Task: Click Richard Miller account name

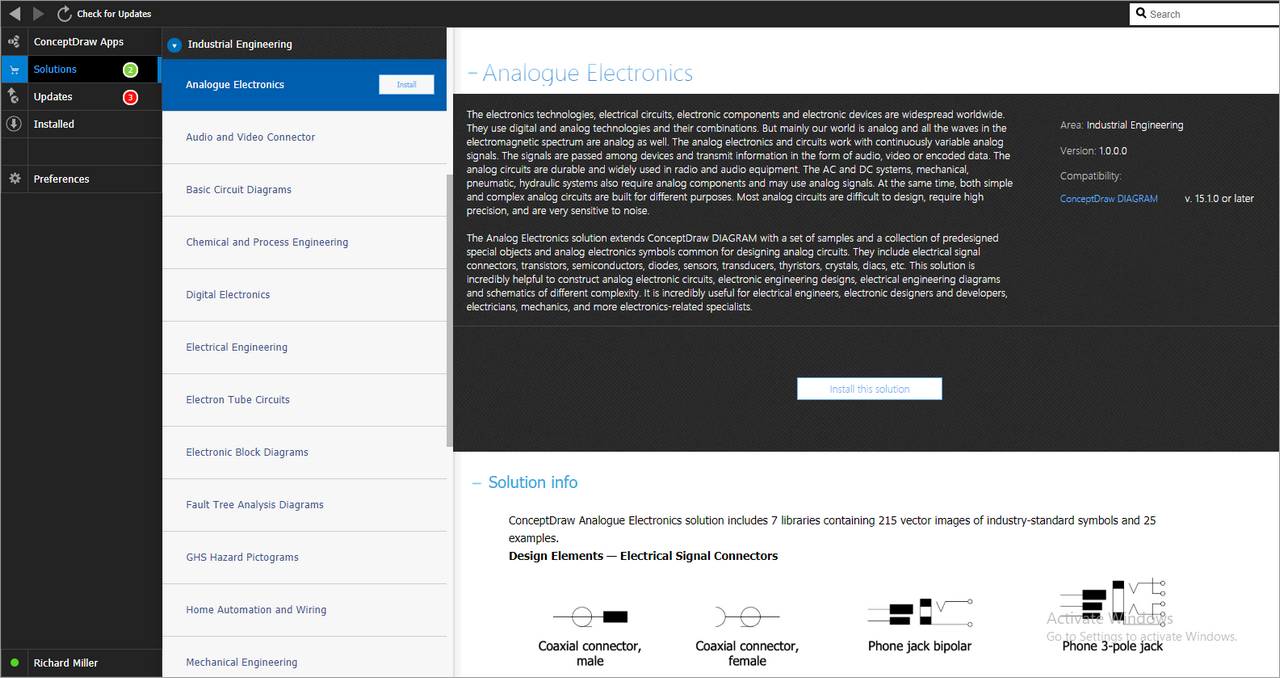Action: point(66,663)
